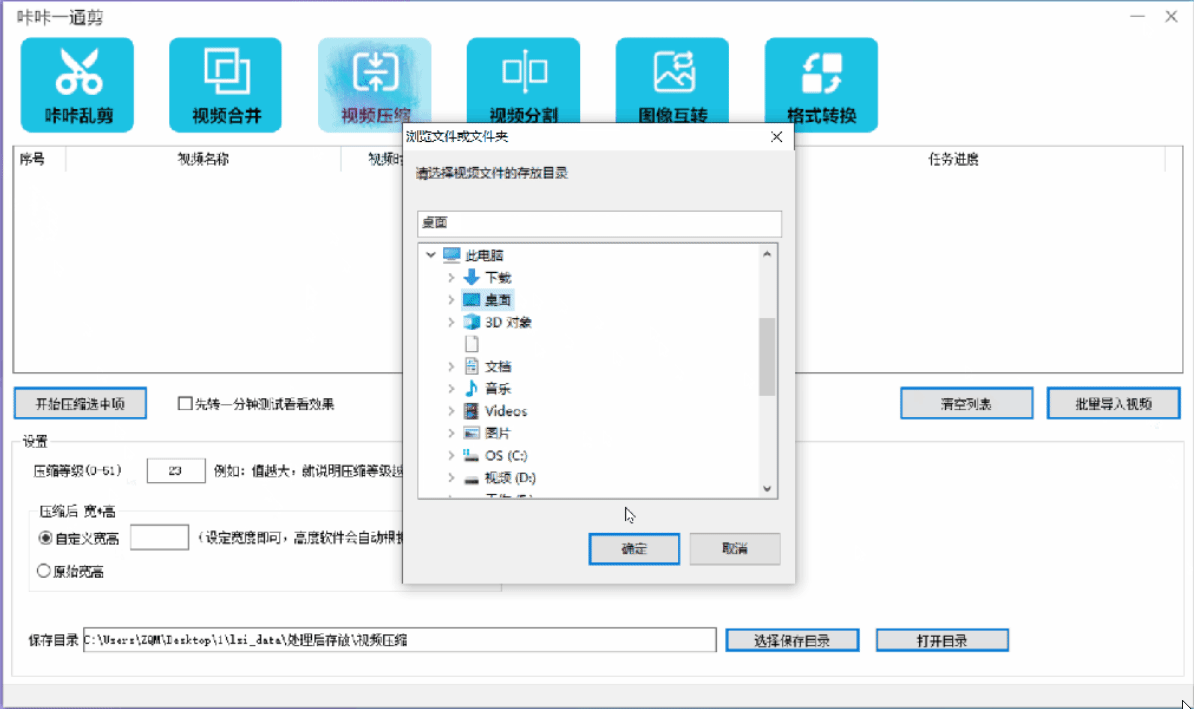The image size is (1194, 709).
Task: Expand the 文档 folder node
Action: point(449,366)
